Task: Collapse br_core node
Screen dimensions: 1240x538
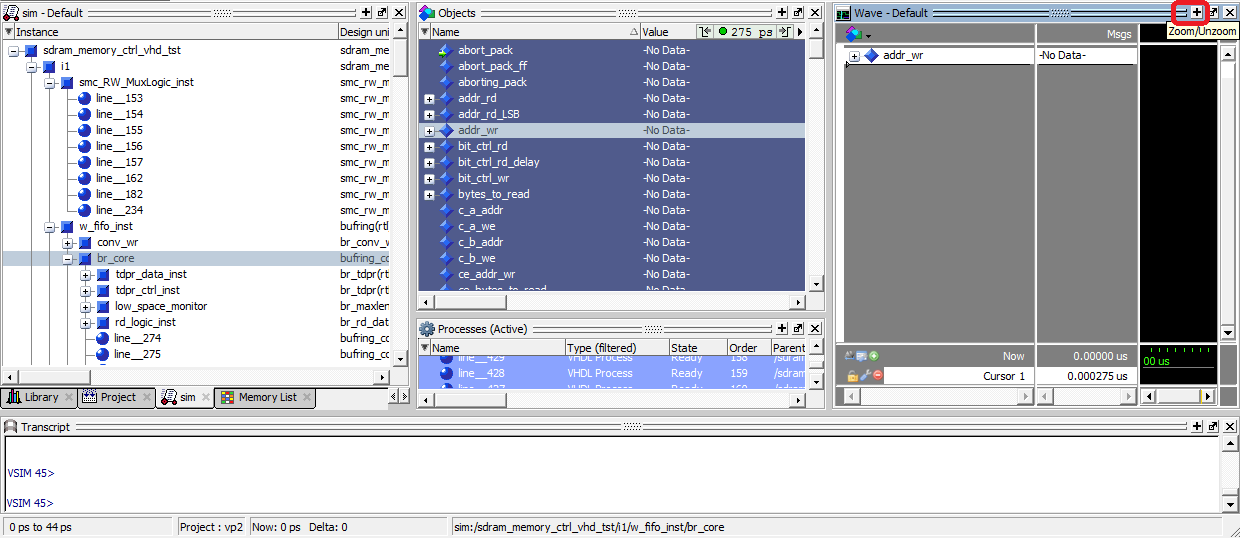Action: click(68, 258)
